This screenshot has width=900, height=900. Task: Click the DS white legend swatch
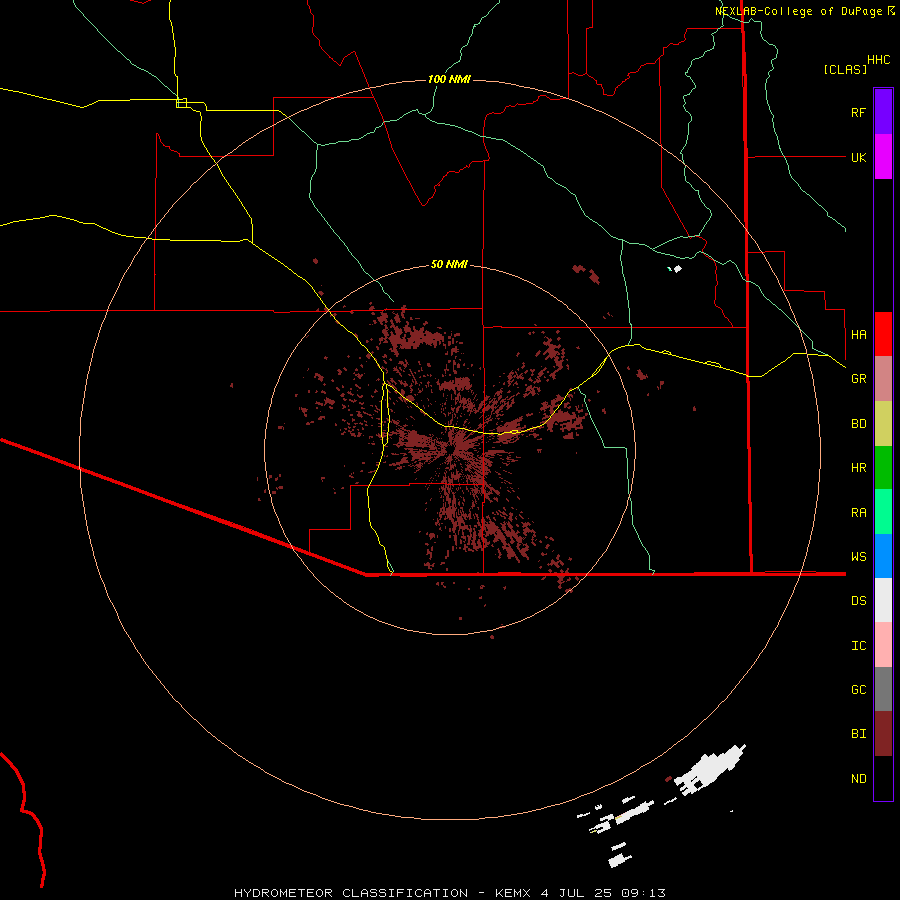883,600
